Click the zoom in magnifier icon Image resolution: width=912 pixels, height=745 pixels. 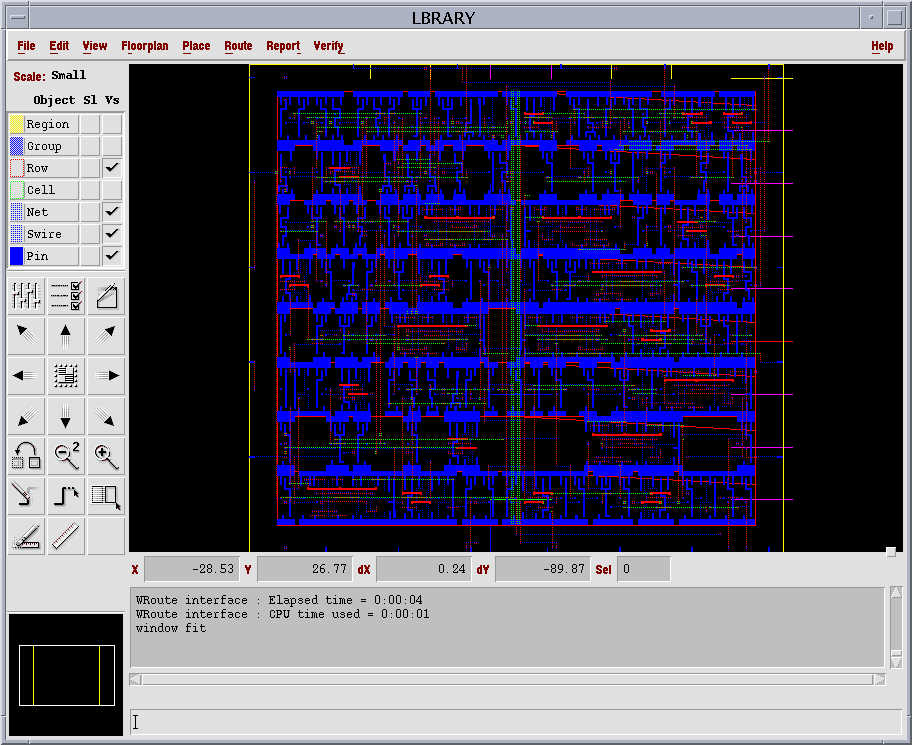tap(106, 456)
